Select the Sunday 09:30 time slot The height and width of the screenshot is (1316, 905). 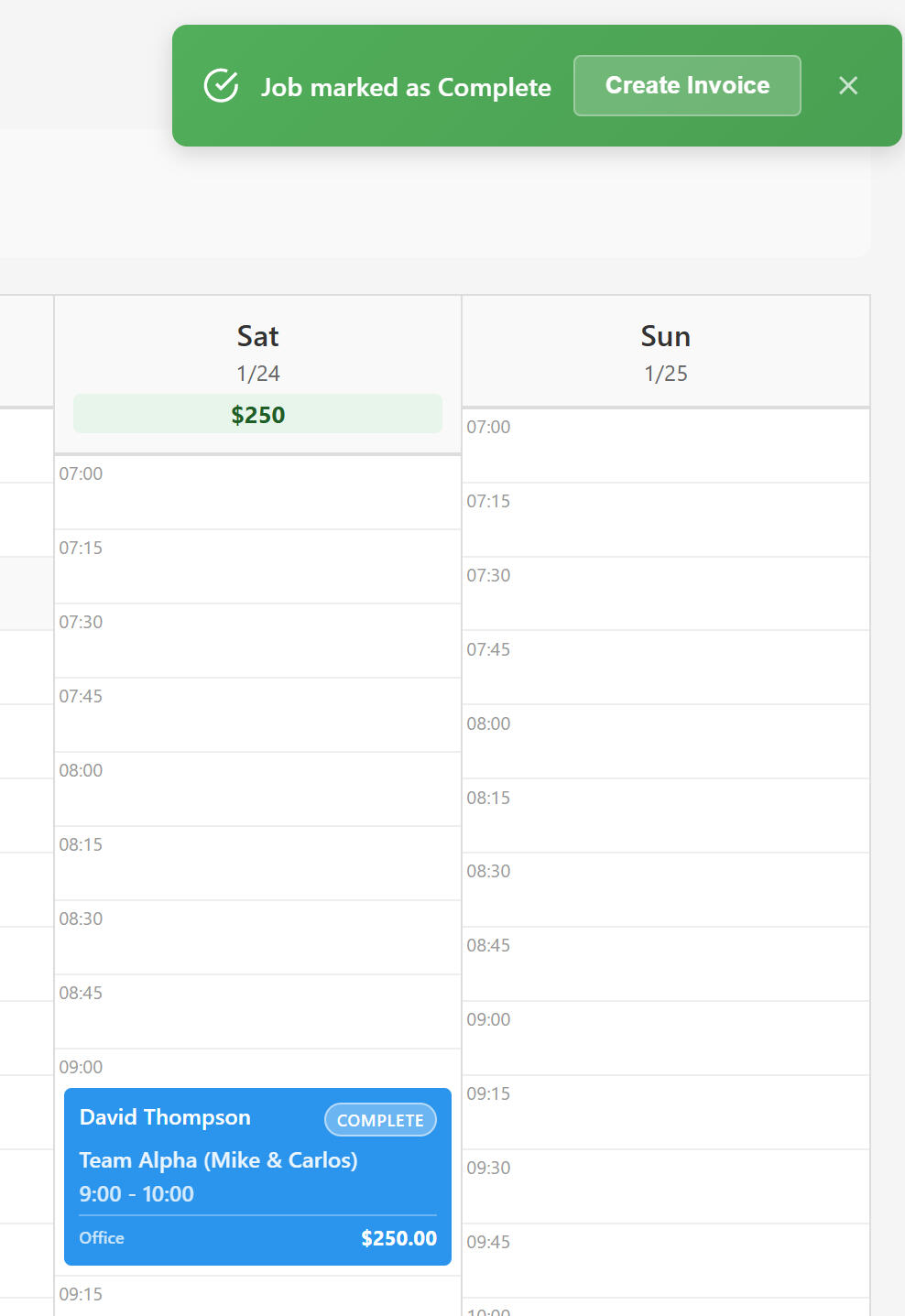pyautogui.click(x=665, y=1187)
